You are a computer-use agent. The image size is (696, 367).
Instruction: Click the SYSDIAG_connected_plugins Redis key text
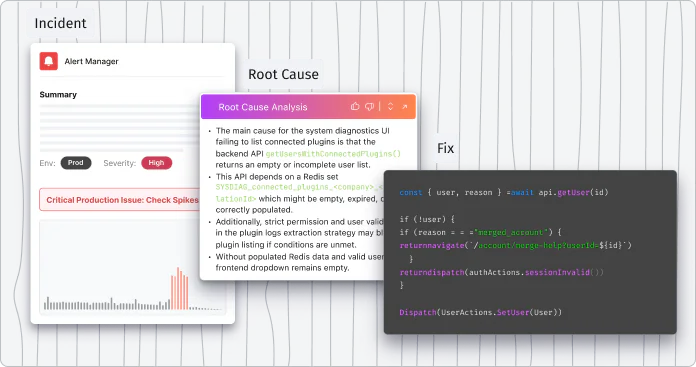(299, 187)
